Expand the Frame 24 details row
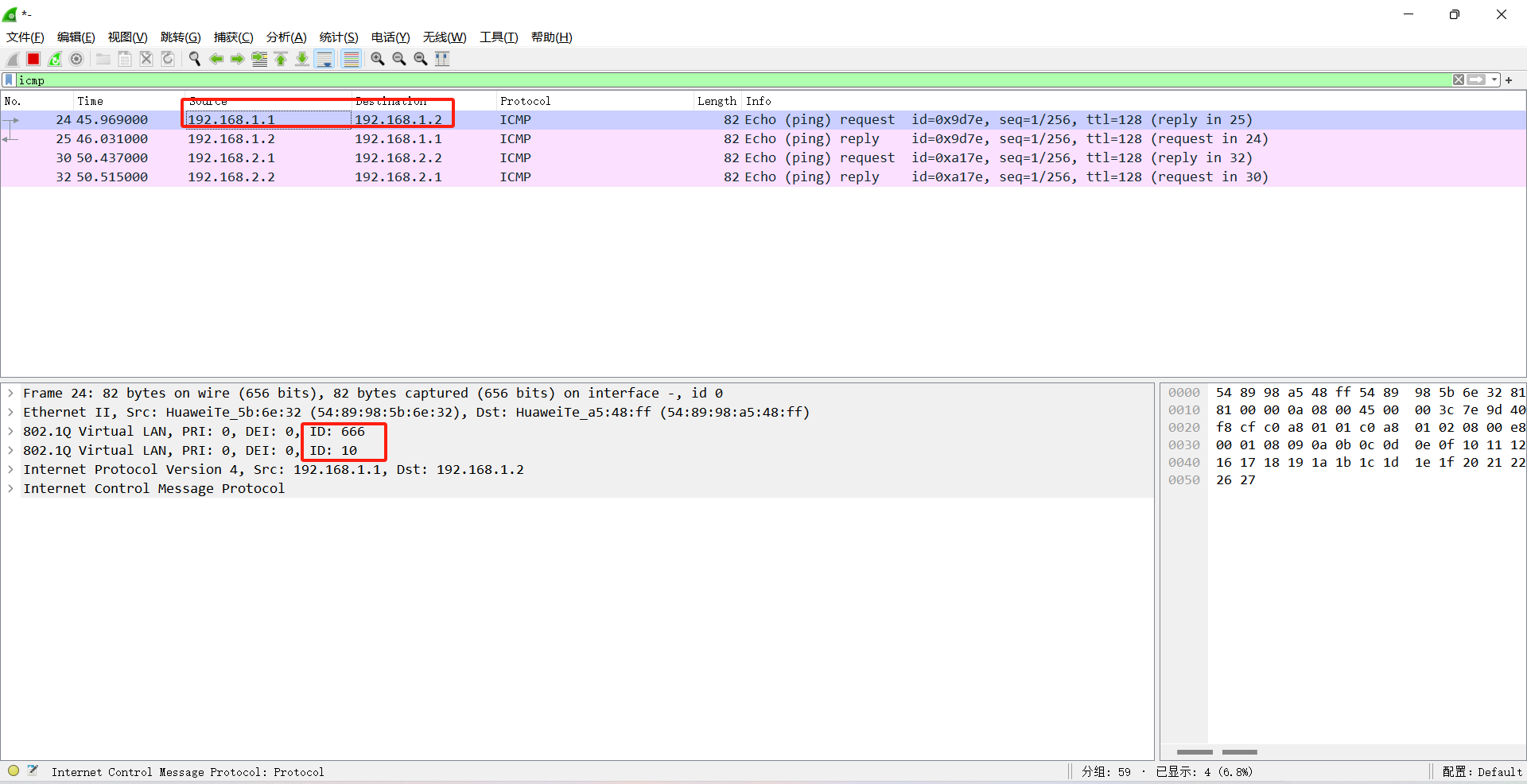The image size is (1527, 784). 10,393
